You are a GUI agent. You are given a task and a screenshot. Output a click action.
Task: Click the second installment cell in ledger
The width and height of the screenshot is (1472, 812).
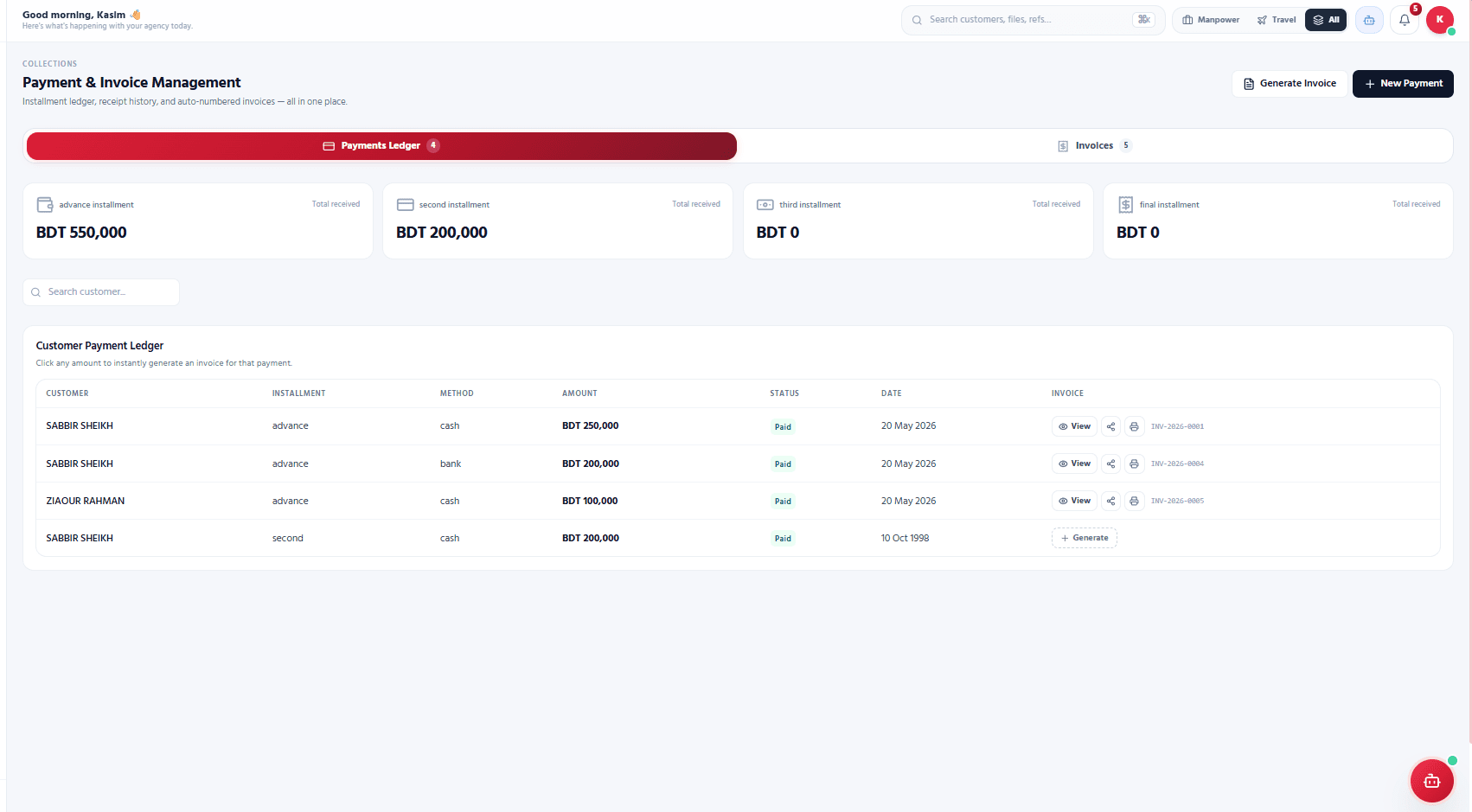[288, 539]
